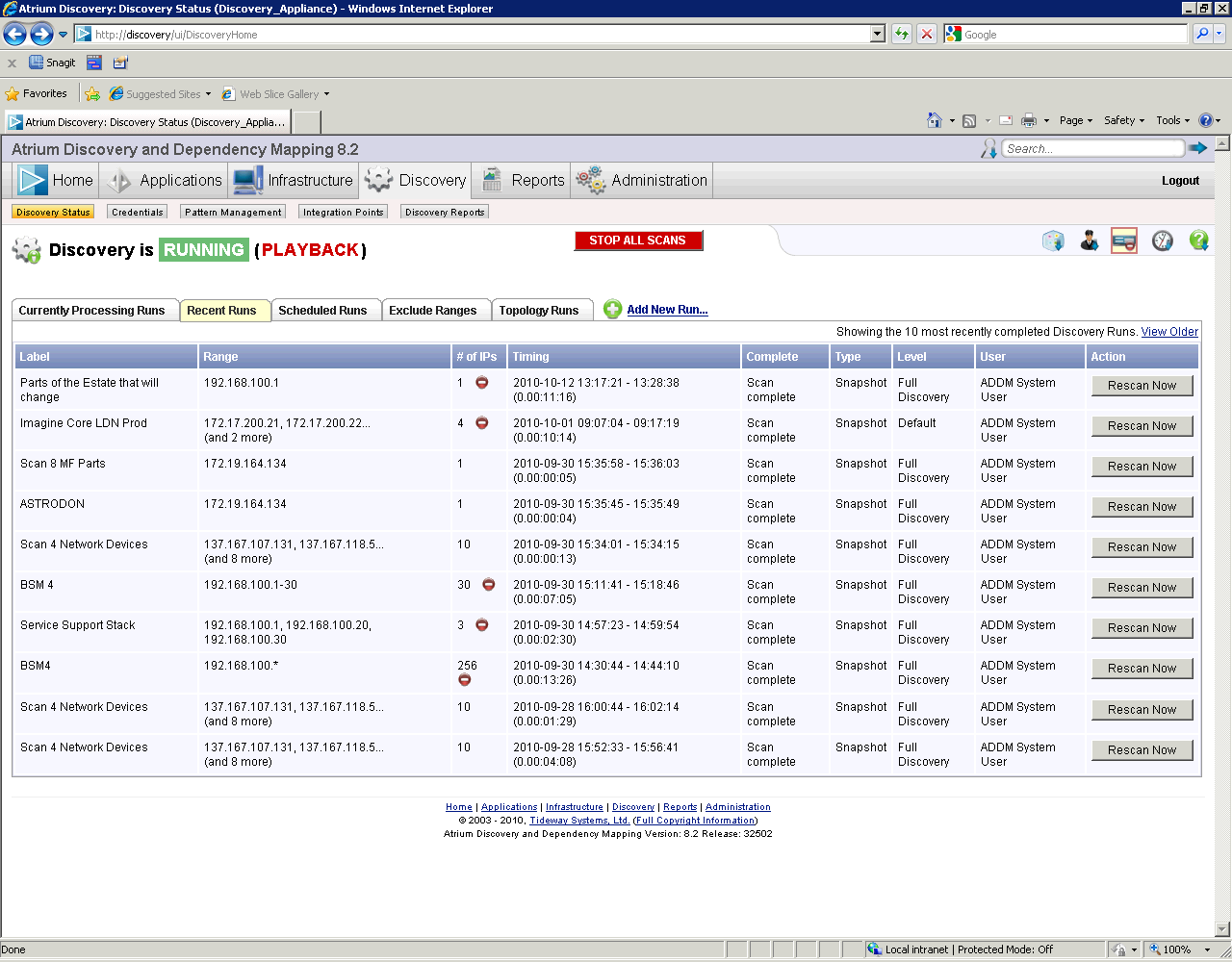This screenshot has width=1232, height=962.
Task: Click the Timing column header
Action: click(623, 357)
